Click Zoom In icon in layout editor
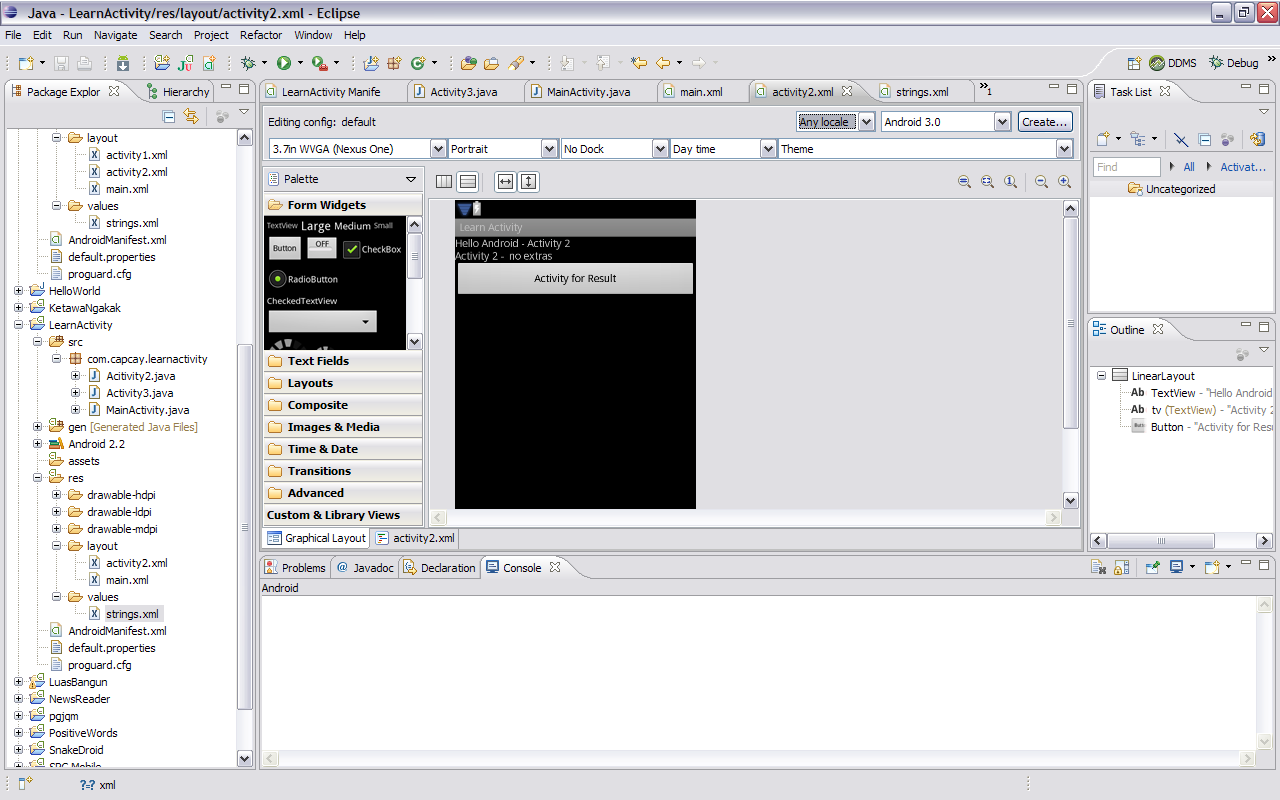The width and height of the screenshot is (1280, 800). (1064, 182)
